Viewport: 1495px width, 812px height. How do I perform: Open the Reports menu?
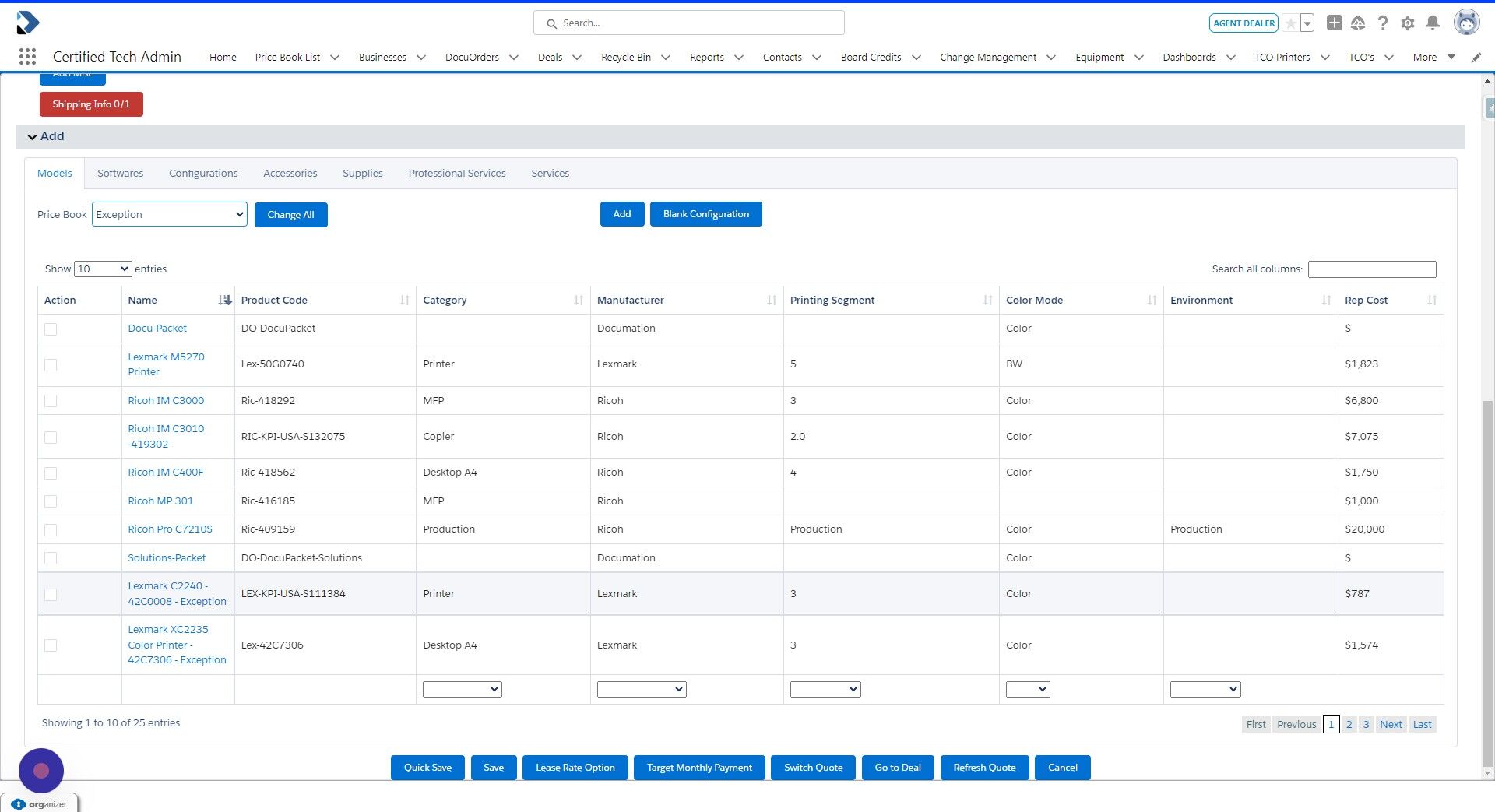pos(707,57)
